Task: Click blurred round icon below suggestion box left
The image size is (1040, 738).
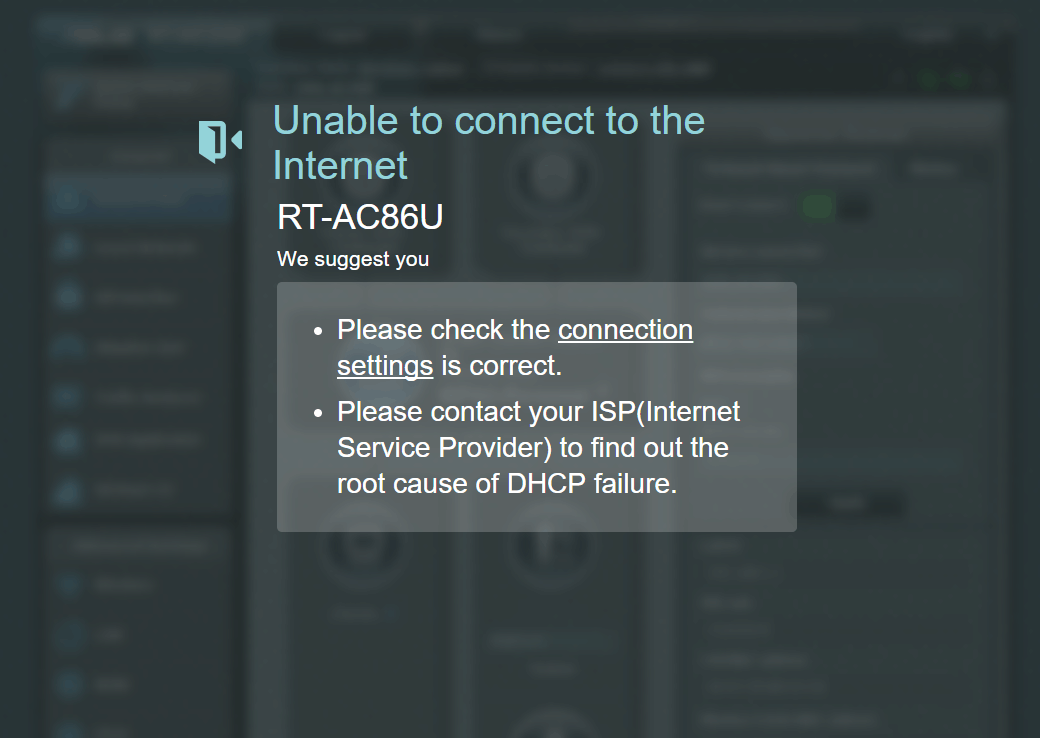Action: 361,545
